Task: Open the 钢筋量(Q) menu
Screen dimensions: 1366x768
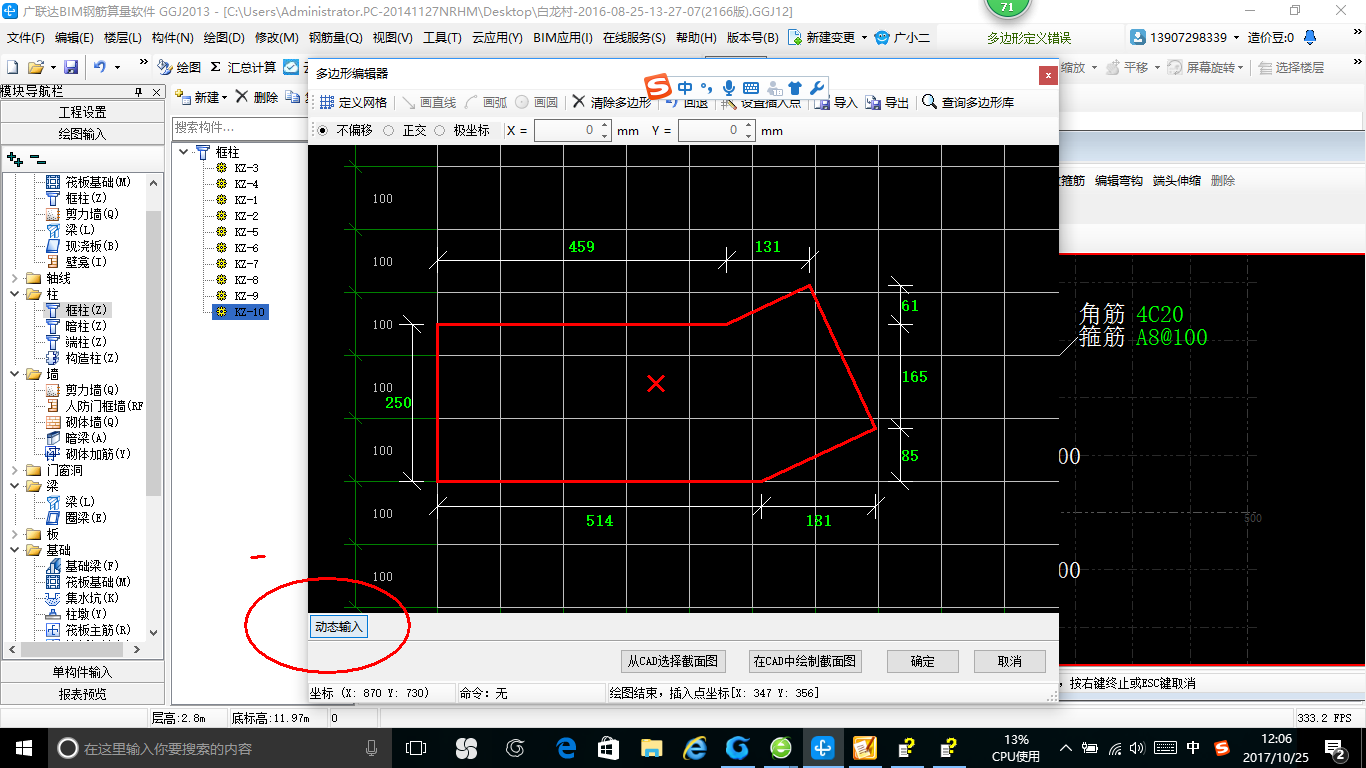Action: [335, 38]
